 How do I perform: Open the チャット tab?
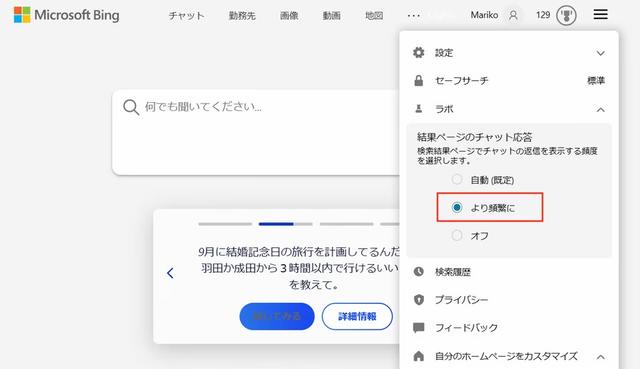[x=186, y=16]
